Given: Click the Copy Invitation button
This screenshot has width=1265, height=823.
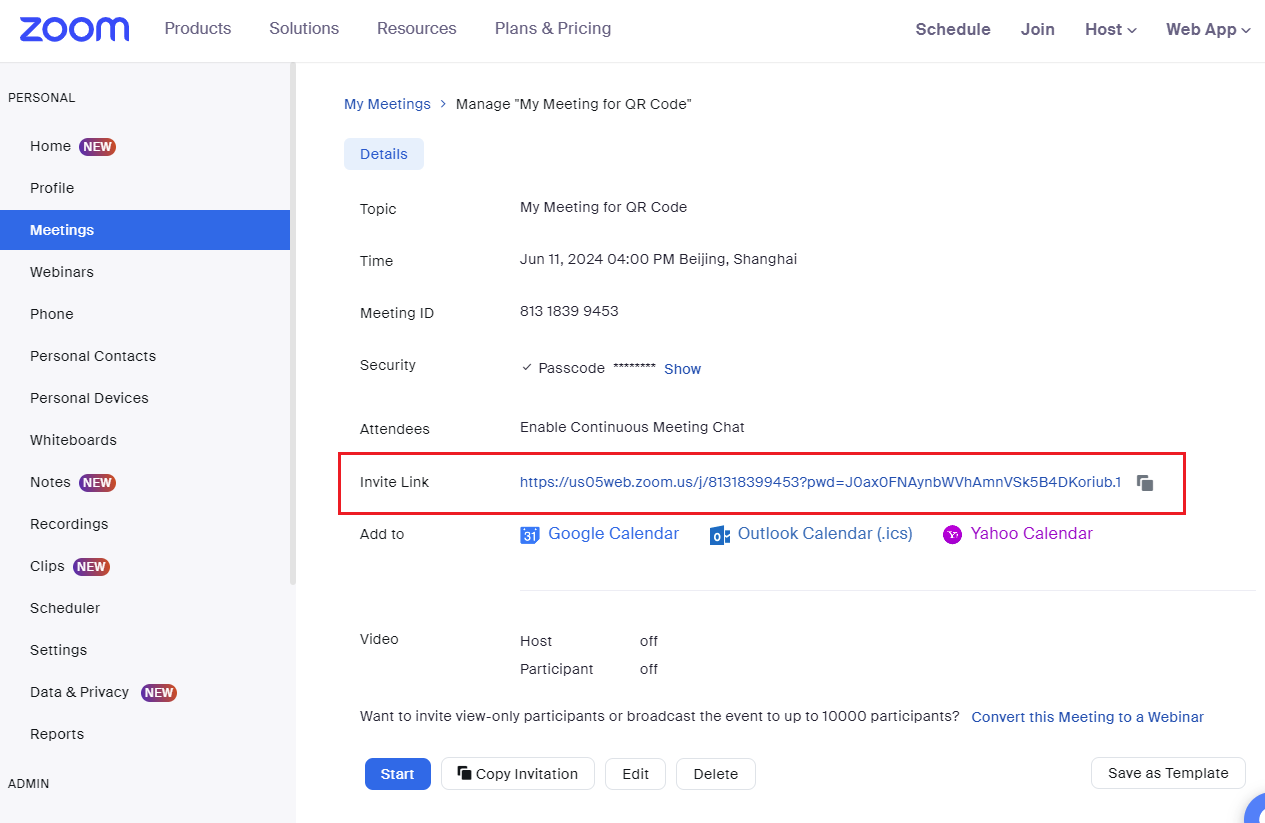Looking at the screenshot, I should (518, 774).
